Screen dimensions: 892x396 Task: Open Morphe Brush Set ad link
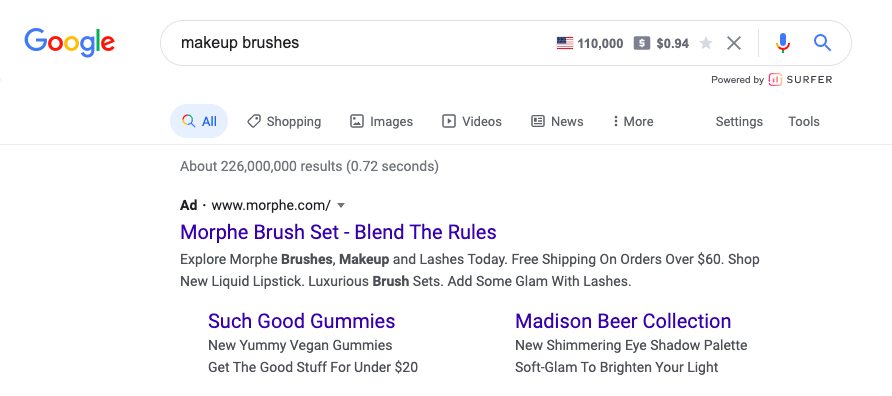click(x=338, y=232)
